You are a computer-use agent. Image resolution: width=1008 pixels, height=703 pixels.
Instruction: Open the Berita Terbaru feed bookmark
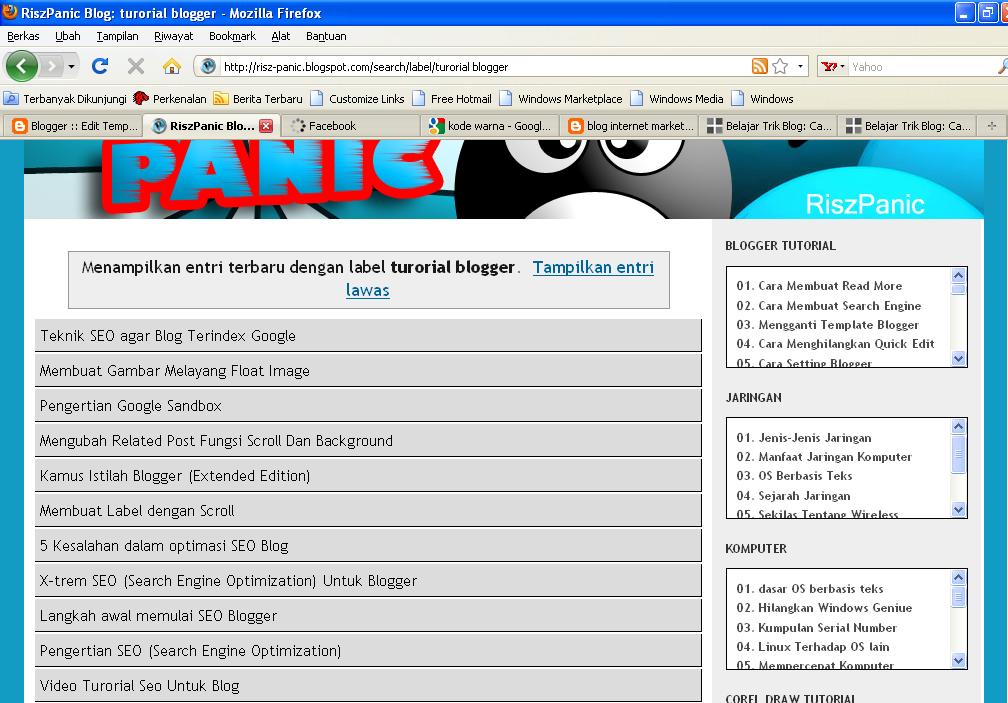click(x=258, y=99)
